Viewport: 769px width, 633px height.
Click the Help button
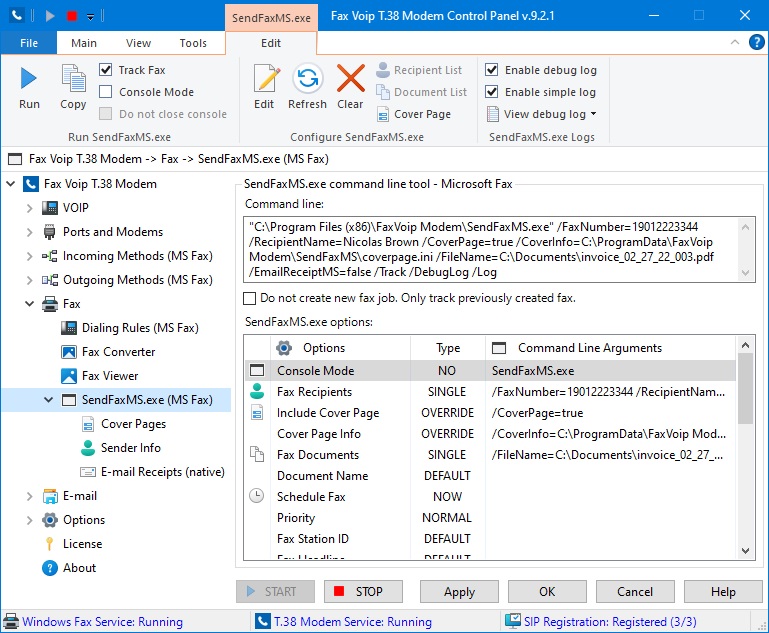(723, 592)
